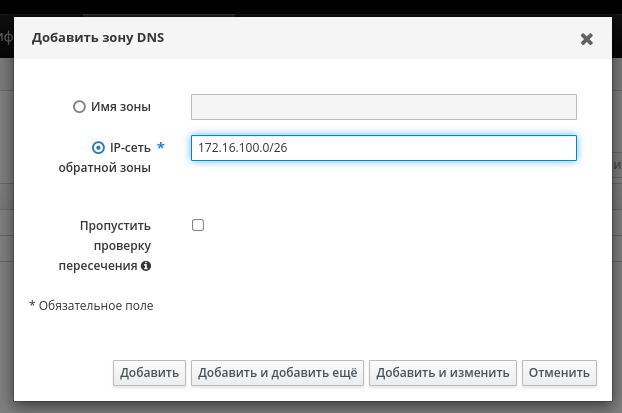Click the "Добавить" button

(149, 373)
